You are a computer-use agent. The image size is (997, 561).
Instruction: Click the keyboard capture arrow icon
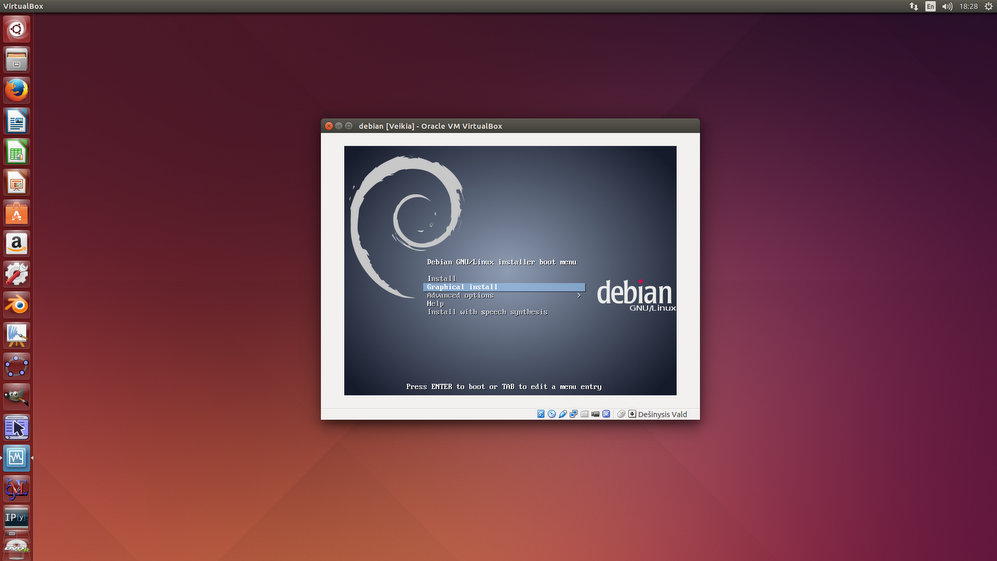[632, 414]
